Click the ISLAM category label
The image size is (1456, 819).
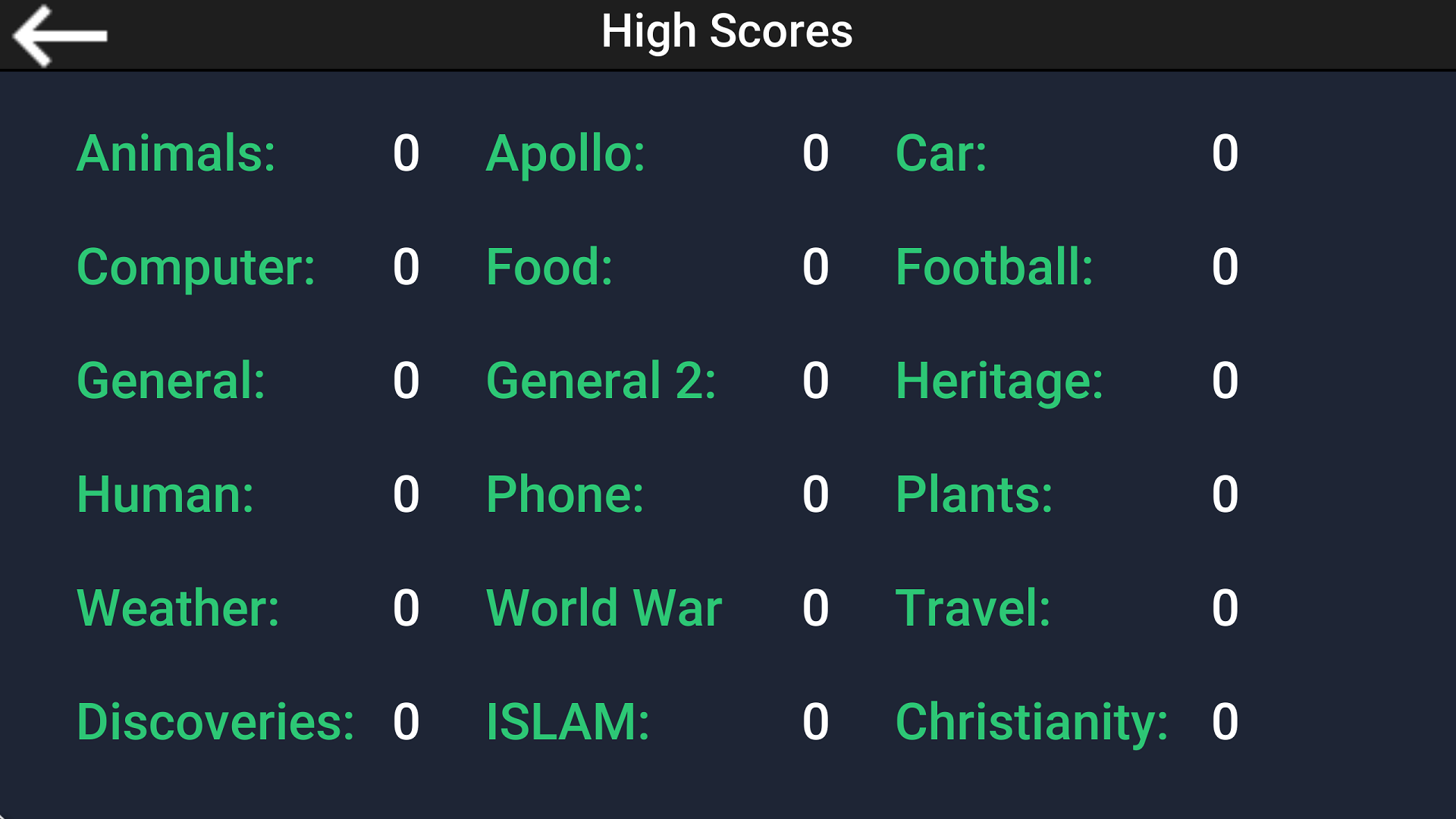pos(567,722)
